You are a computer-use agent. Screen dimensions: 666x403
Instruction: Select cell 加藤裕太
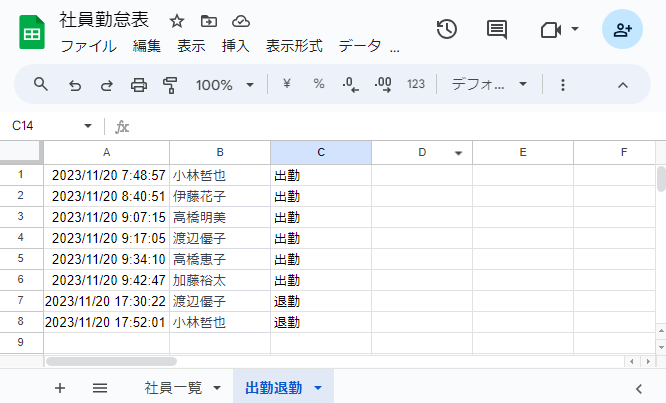coord(220,280)
